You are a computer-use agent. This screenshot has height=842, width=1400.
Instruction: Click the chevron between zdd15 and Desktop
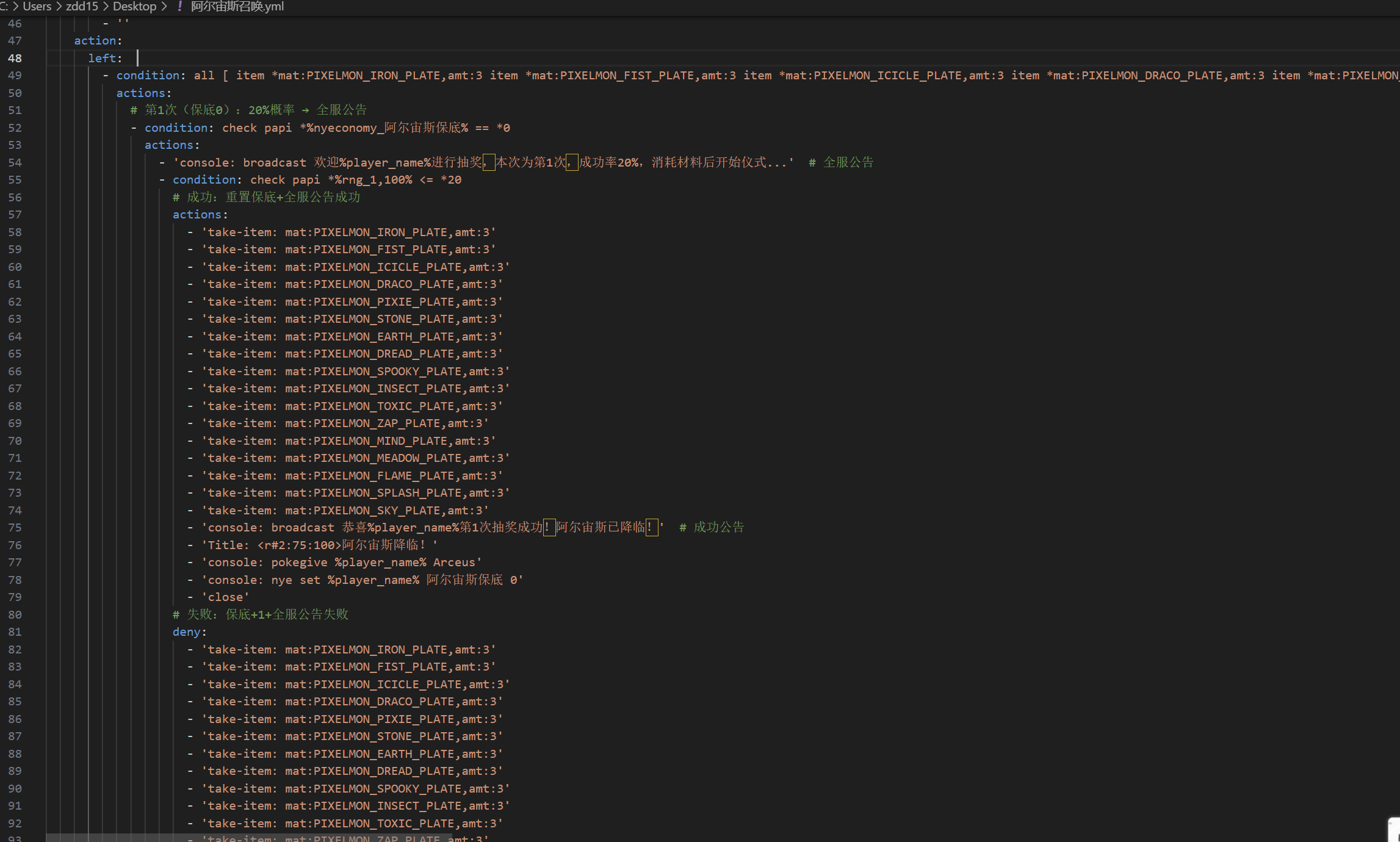(106, 7)
